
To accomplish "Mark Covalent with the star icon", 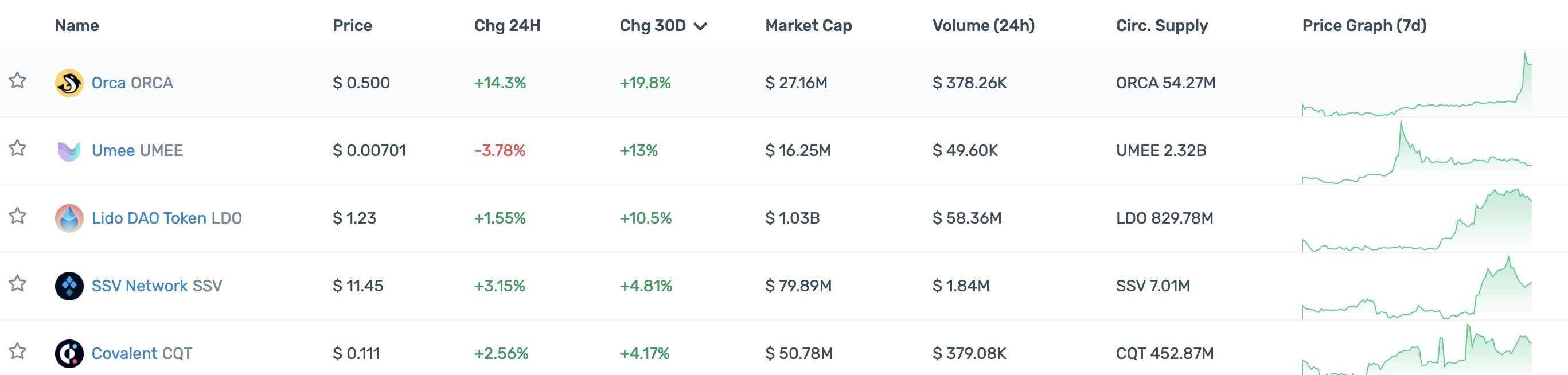I will coord(18,351).
